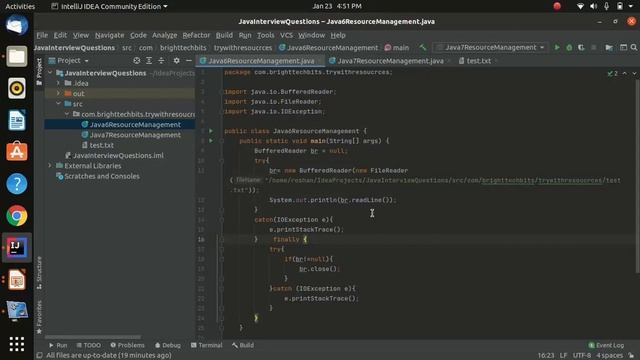Expand External Libraries node
The image size is (640, 360).
pyautogui.click(x=50, y=166)
